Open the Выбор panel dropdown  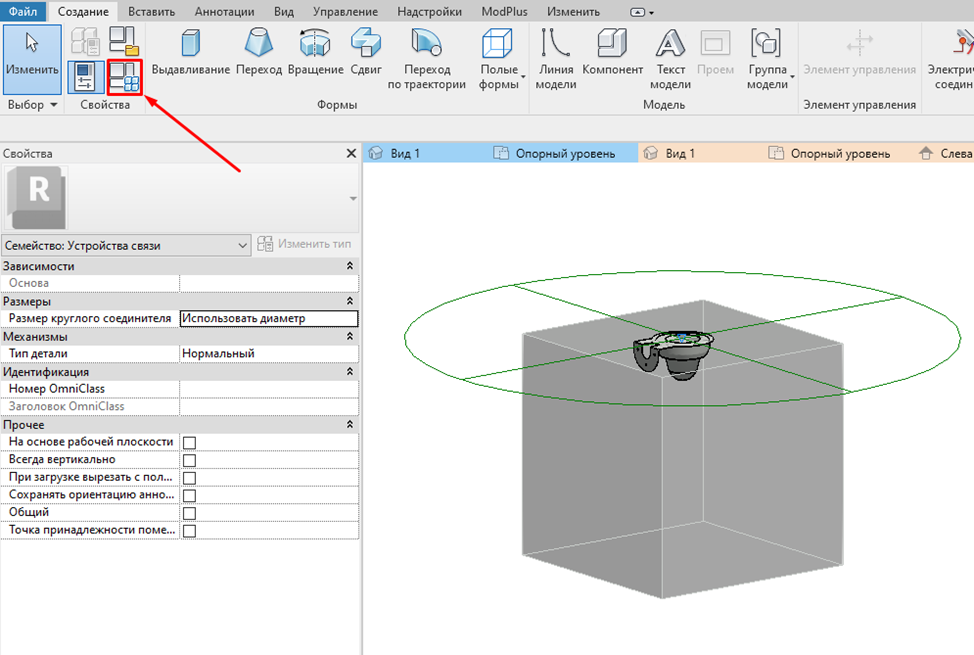click(x=32, y=105)
